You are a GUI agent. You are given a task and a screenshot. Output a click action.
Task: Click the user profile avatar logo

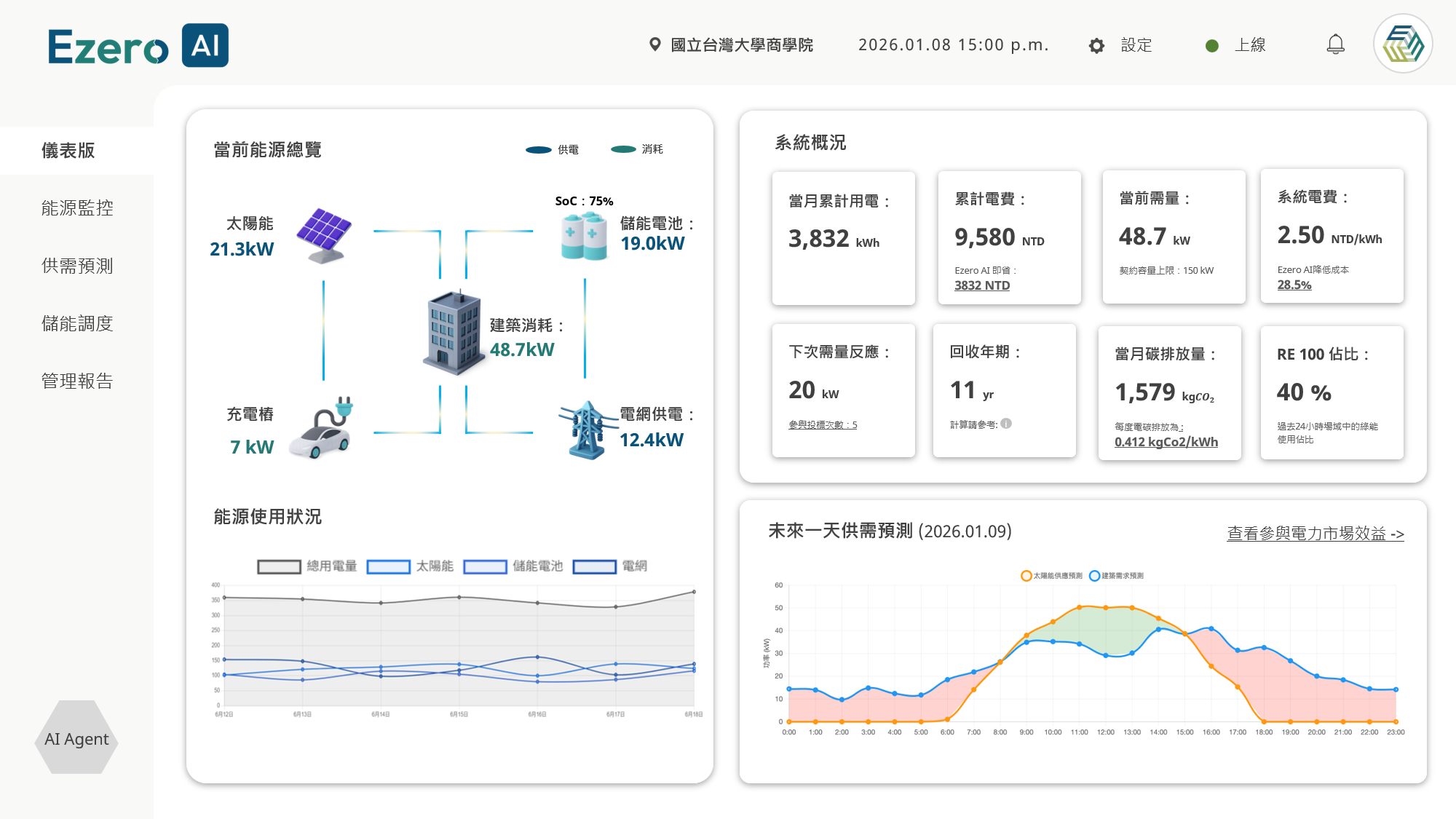pos(1403,44)
